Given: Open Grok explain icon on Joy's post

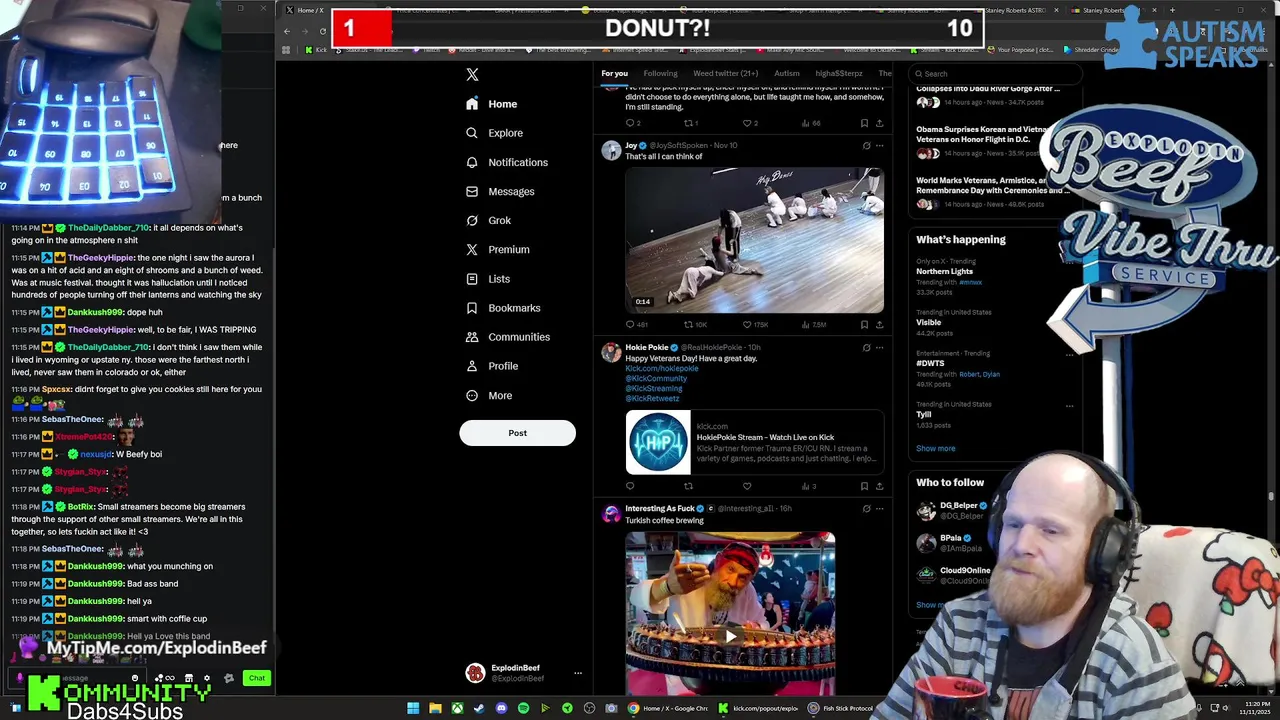Looking at the screenshot, I should pyautogui.click(x=866, y=146).
